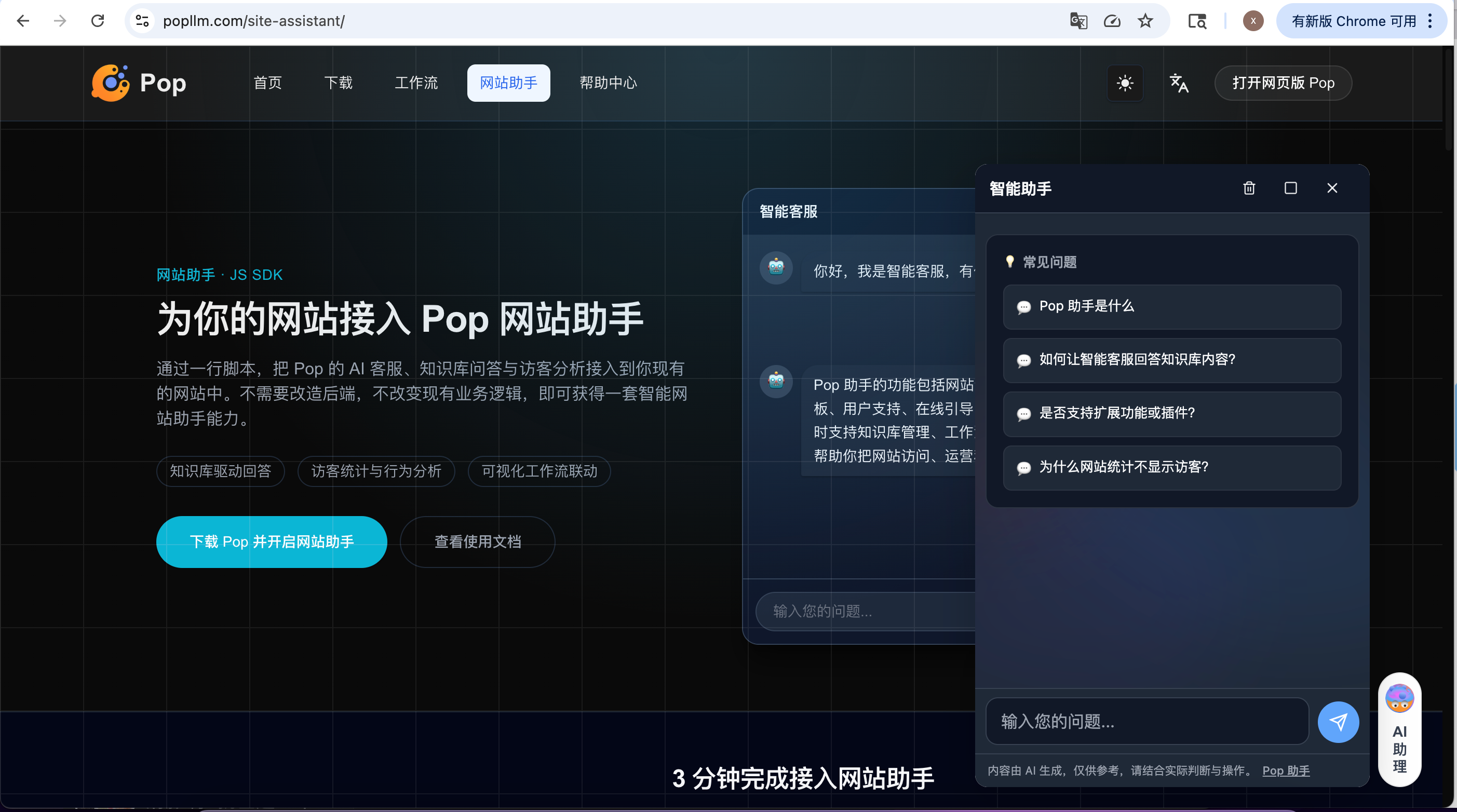Open the language switcher dropdown
1457x812 pixels.
(x=1179, y=83)
